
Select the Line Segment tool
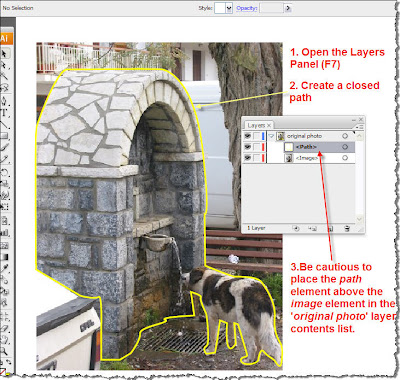tap(4, 124)
